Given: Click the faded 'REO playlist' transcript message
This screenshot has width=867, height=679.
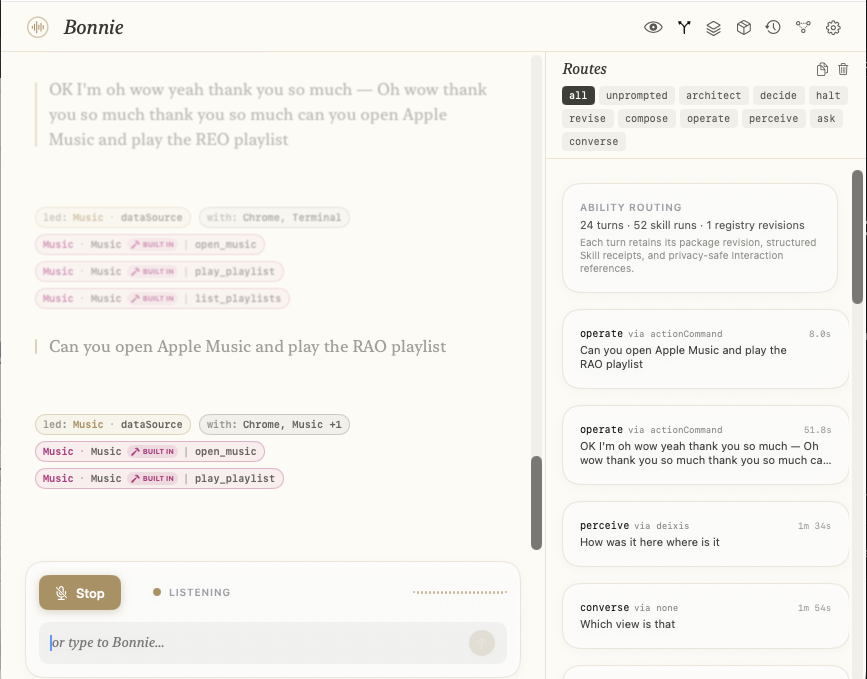Looking at the screenshot, I should pos(268,114).
